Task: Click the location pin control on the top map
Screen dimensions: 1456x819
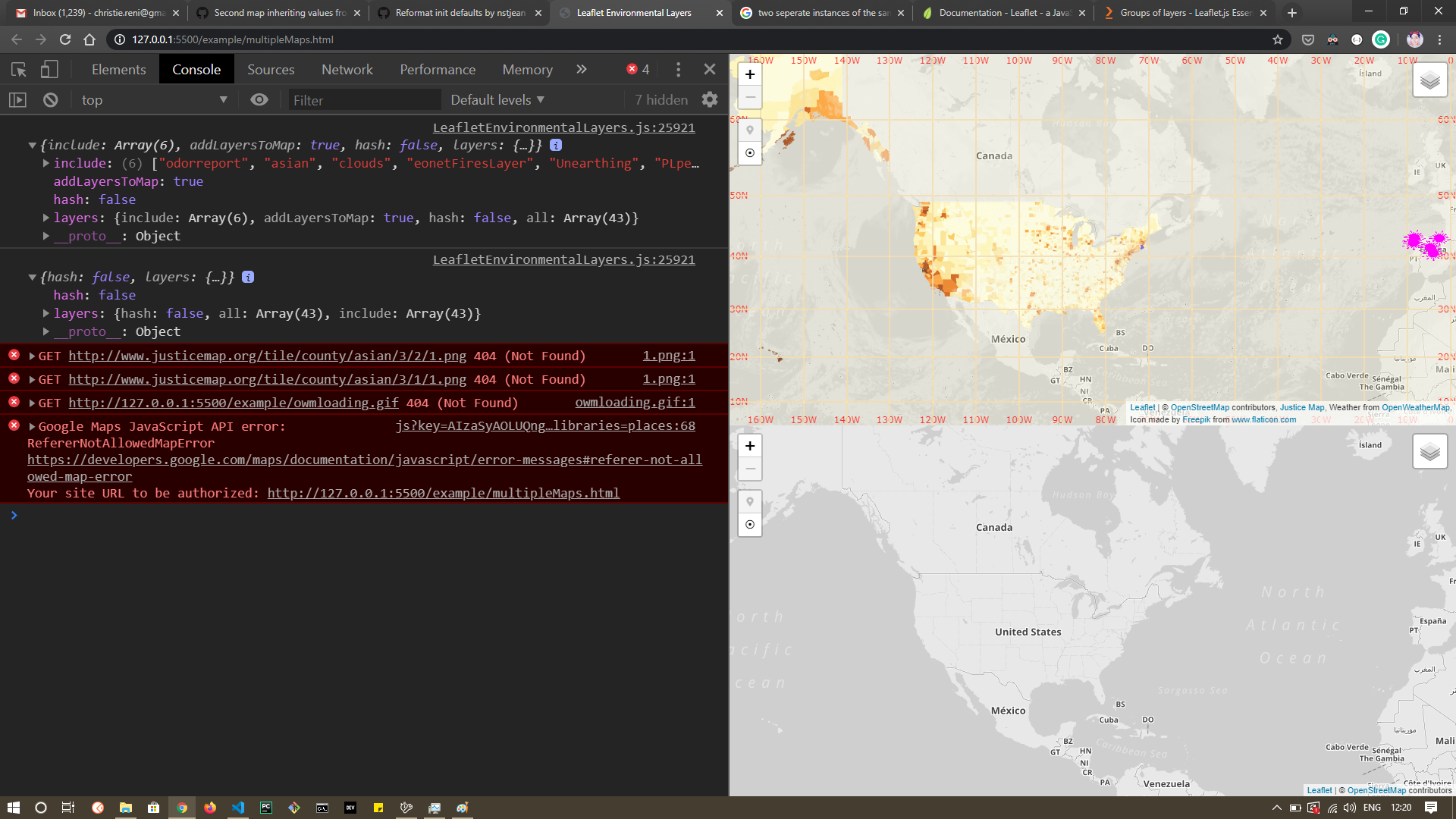Action: pyautogui.click(x=749, y=130)
